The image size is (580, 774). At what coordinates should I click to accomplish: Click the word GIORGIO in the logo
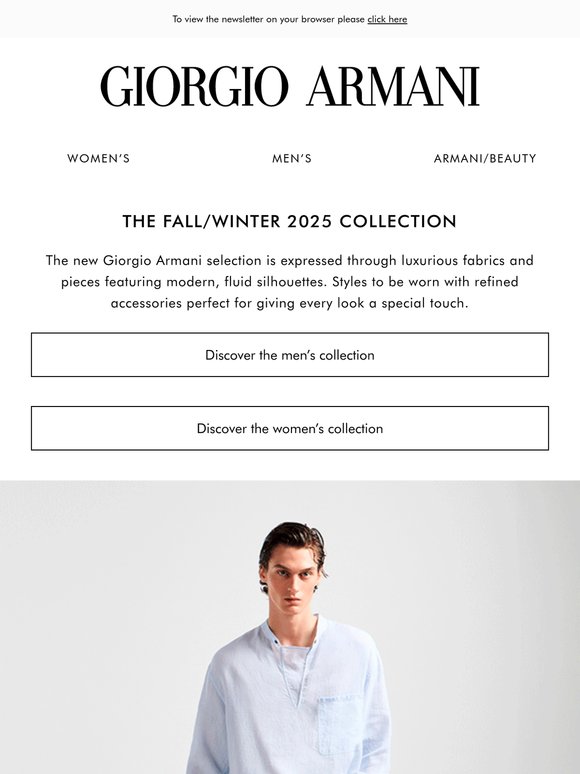[x=194, y=86]
